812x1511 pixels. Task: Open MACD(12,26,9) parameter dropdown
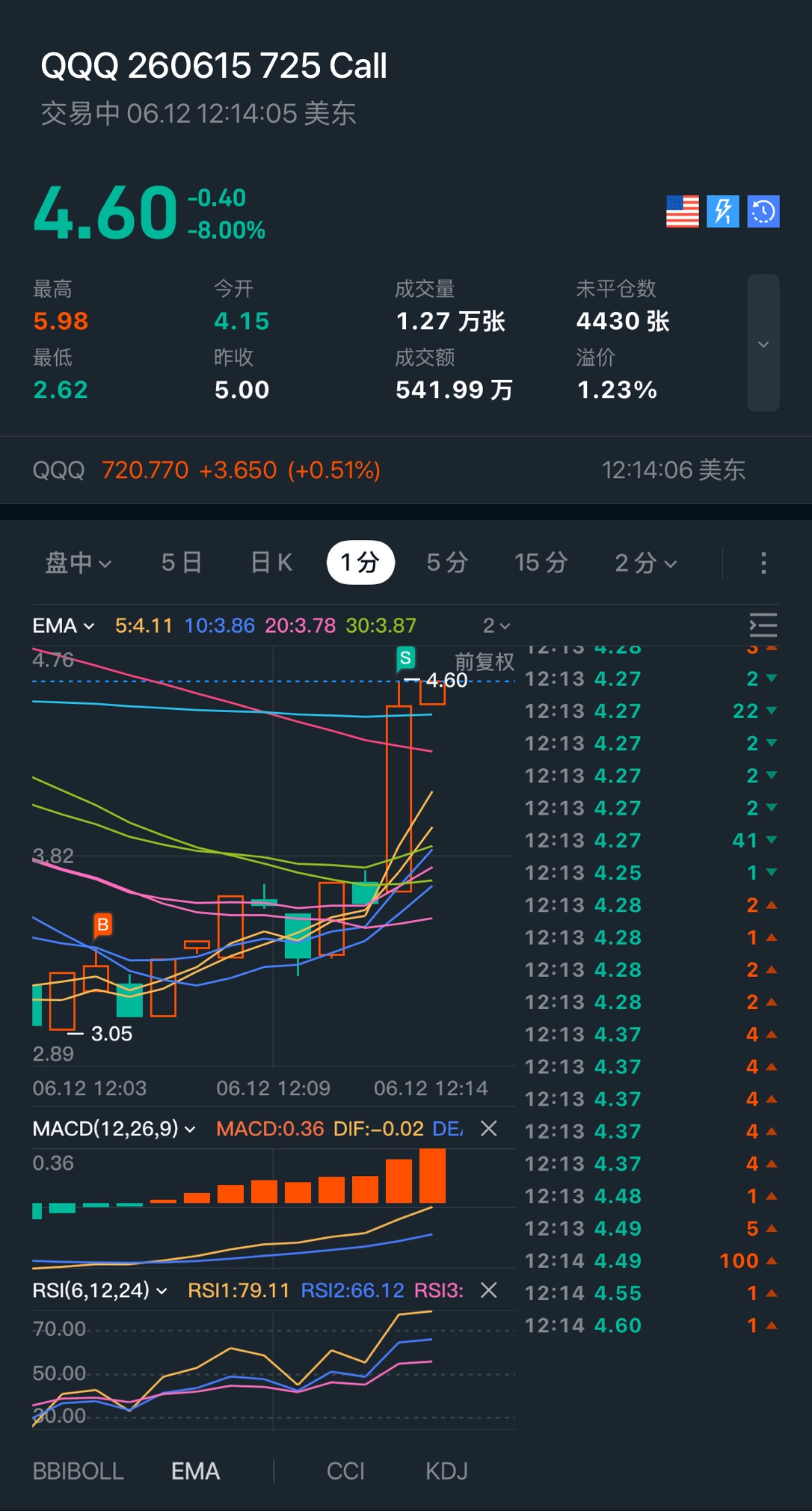tap(114, 1128)
